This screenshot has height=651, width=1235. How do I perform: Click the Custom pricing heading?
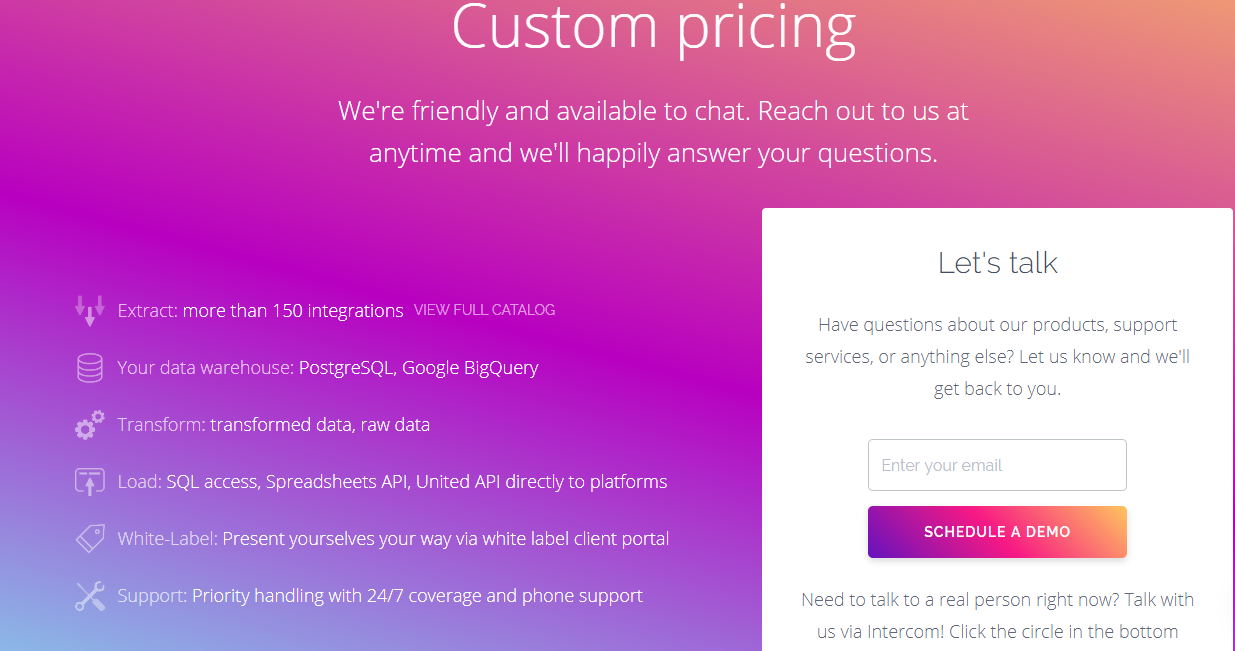tap(653, 28)
